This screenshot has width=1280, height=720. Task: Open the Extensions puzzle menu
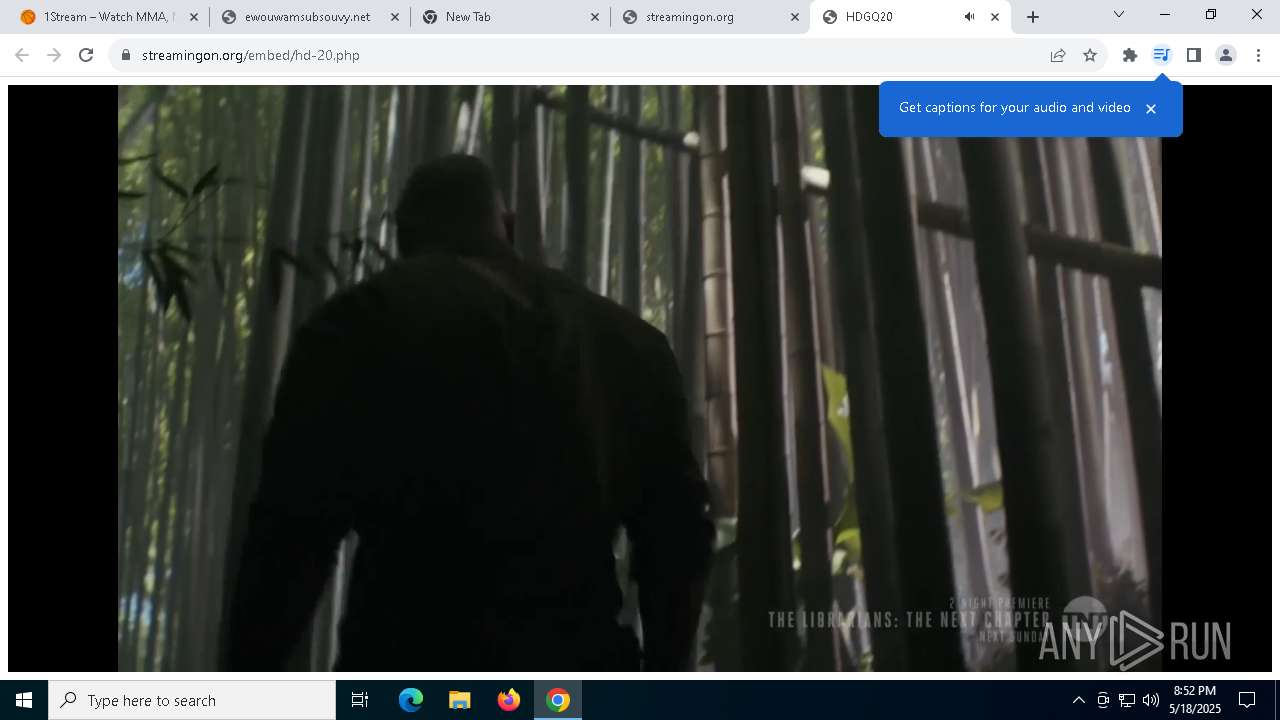(1130, 55)
